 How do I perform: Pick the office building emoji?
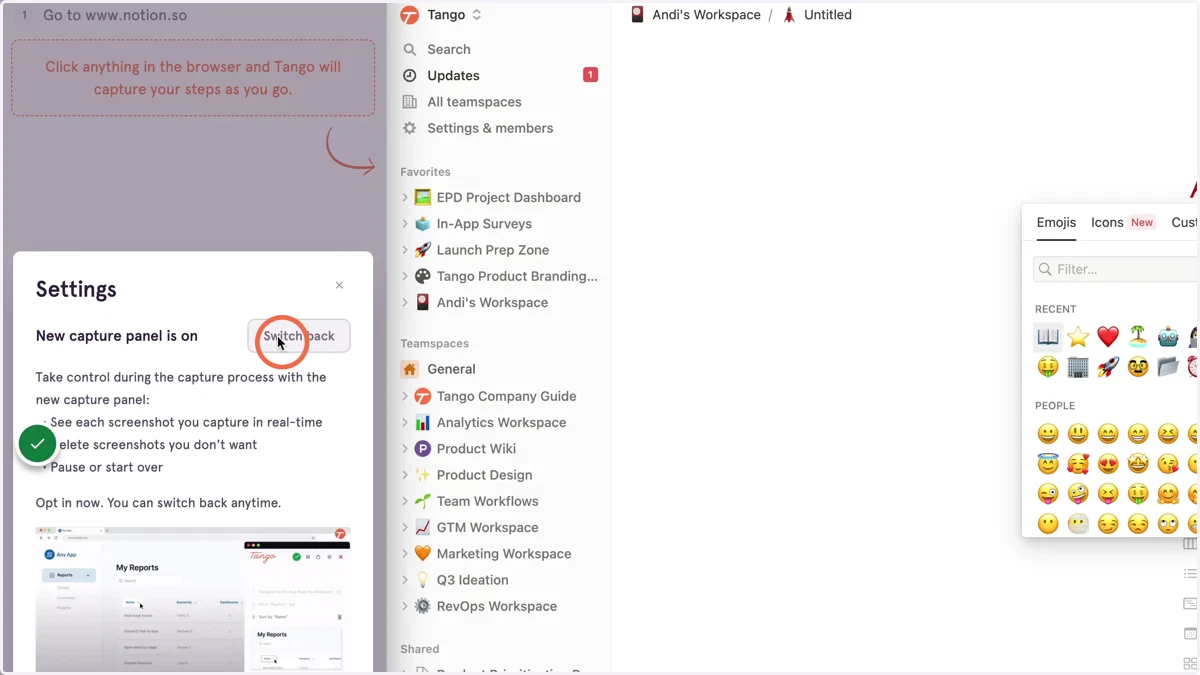(x=1078, y=367)
